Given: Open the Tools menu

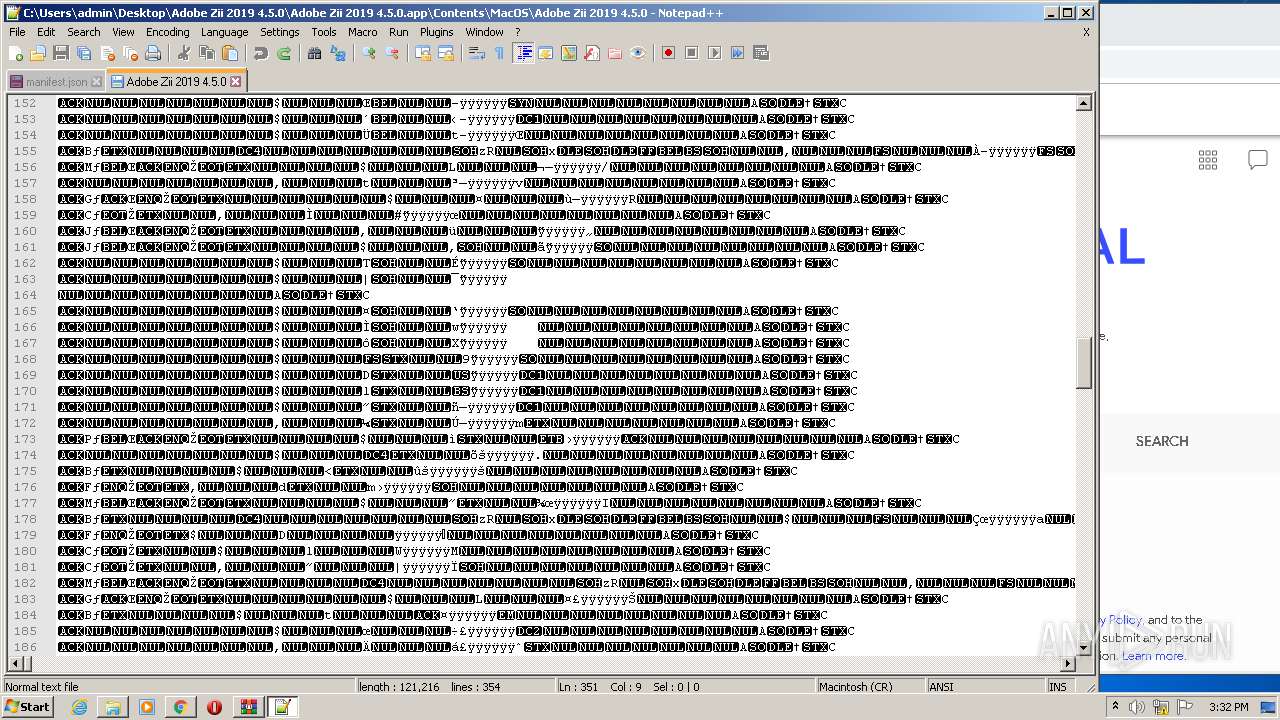Looking at the screenshot, I should 323,32.
